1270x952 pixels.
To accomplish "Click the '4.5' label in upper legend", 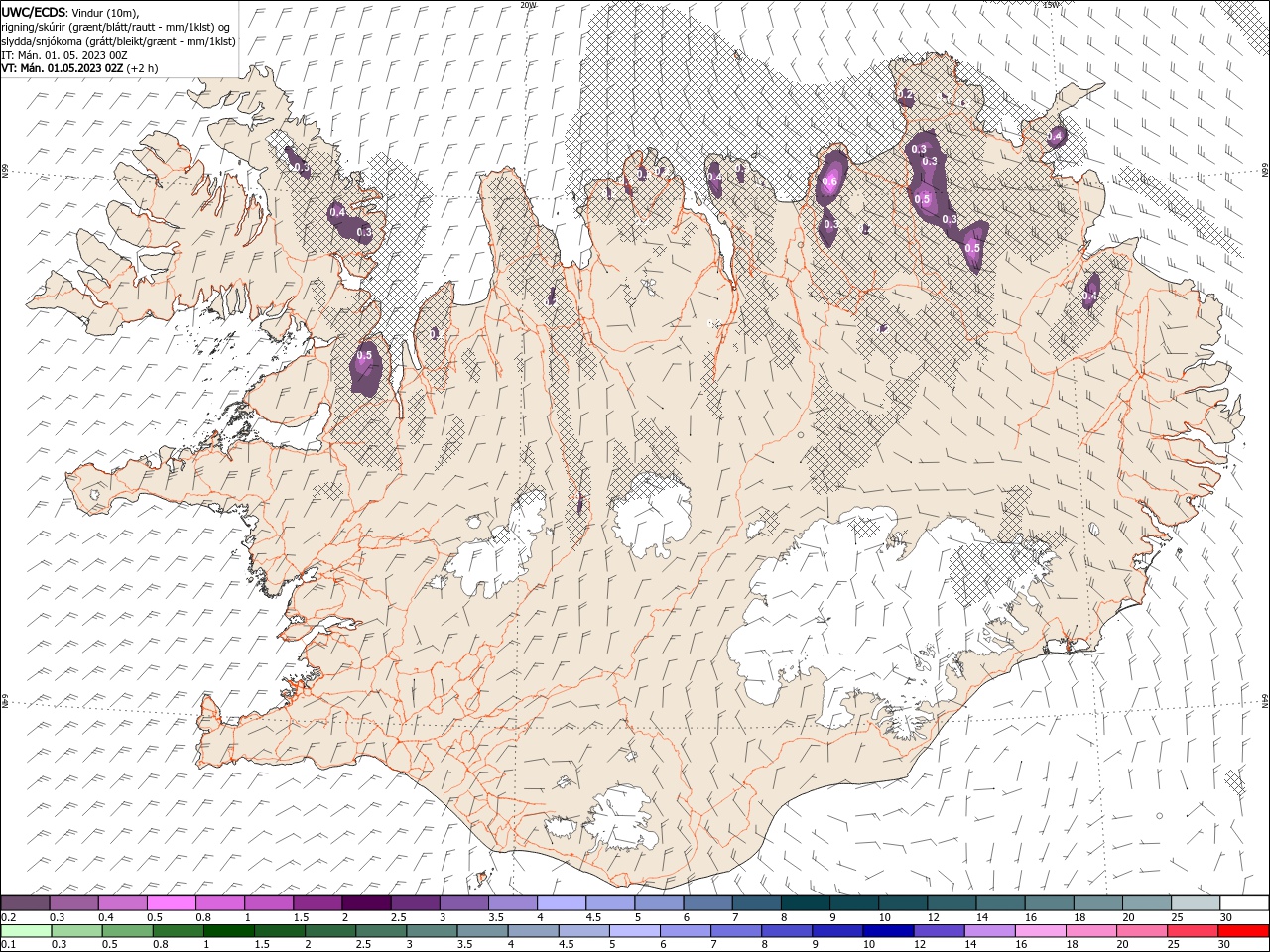I will click(x=592, y=917).
